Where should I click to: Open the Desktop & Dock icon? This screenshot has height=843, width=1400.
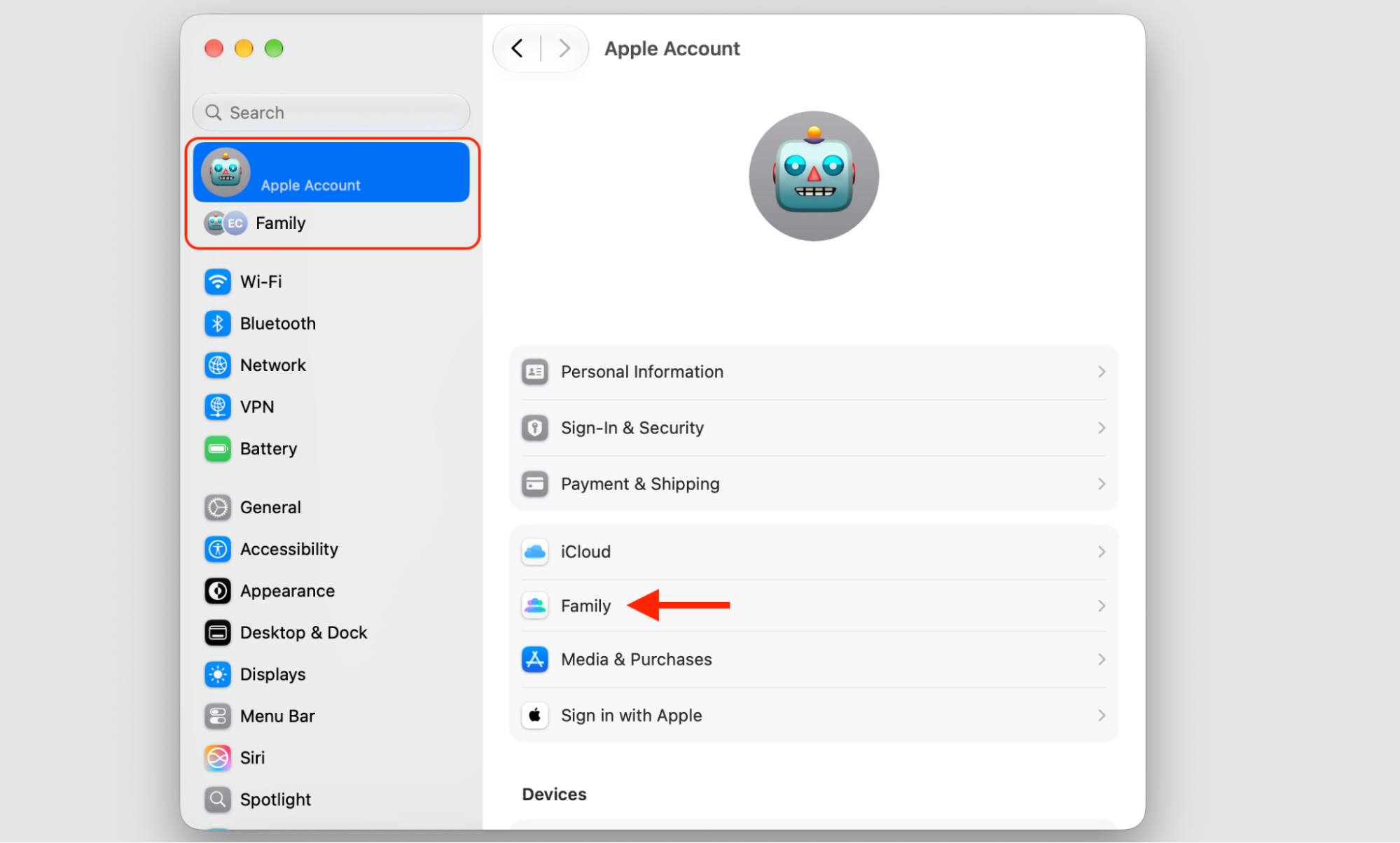click(x=218, y=633)
